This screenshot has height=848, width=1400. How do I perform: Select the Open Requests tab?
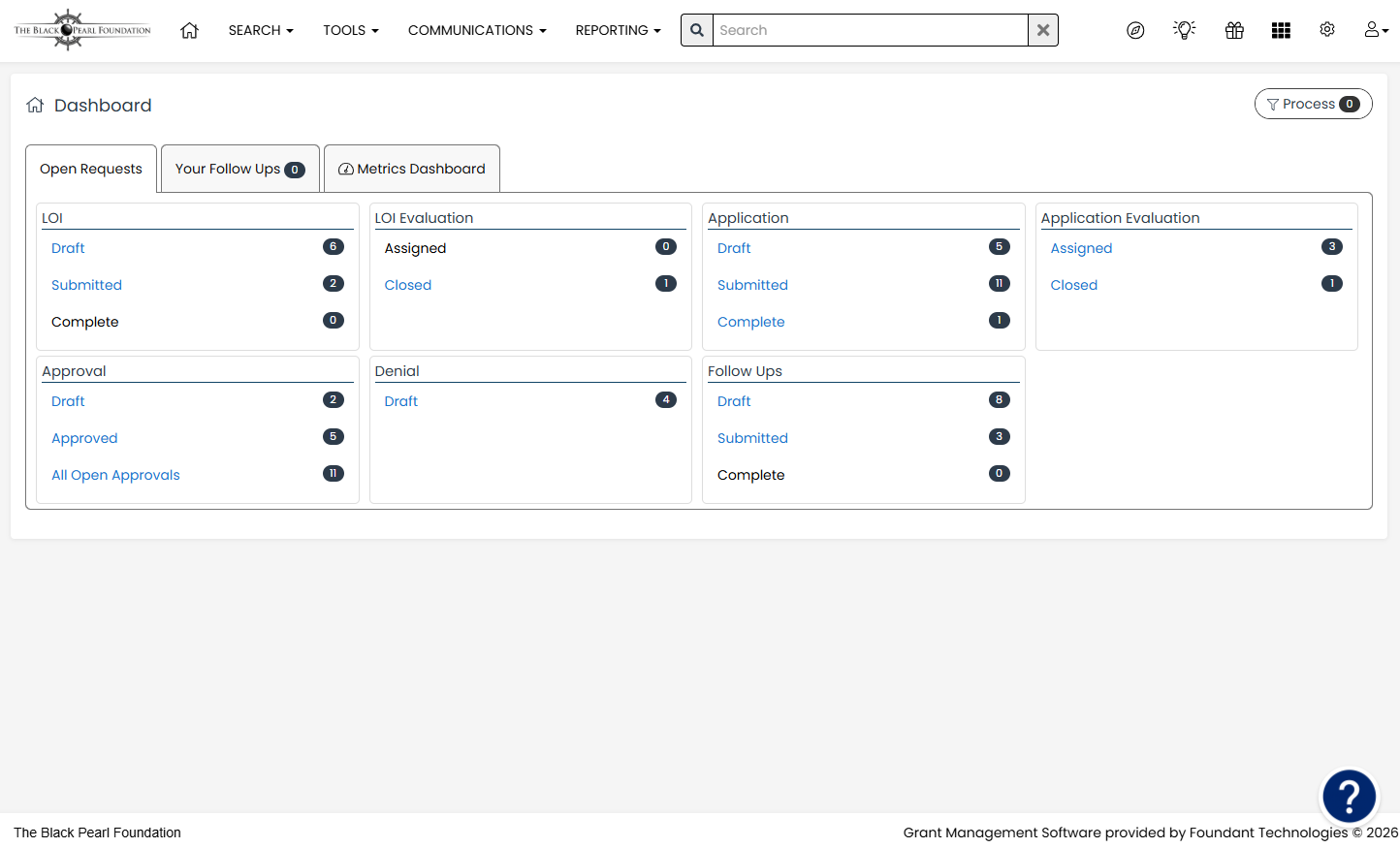click(x=91, y=169)
